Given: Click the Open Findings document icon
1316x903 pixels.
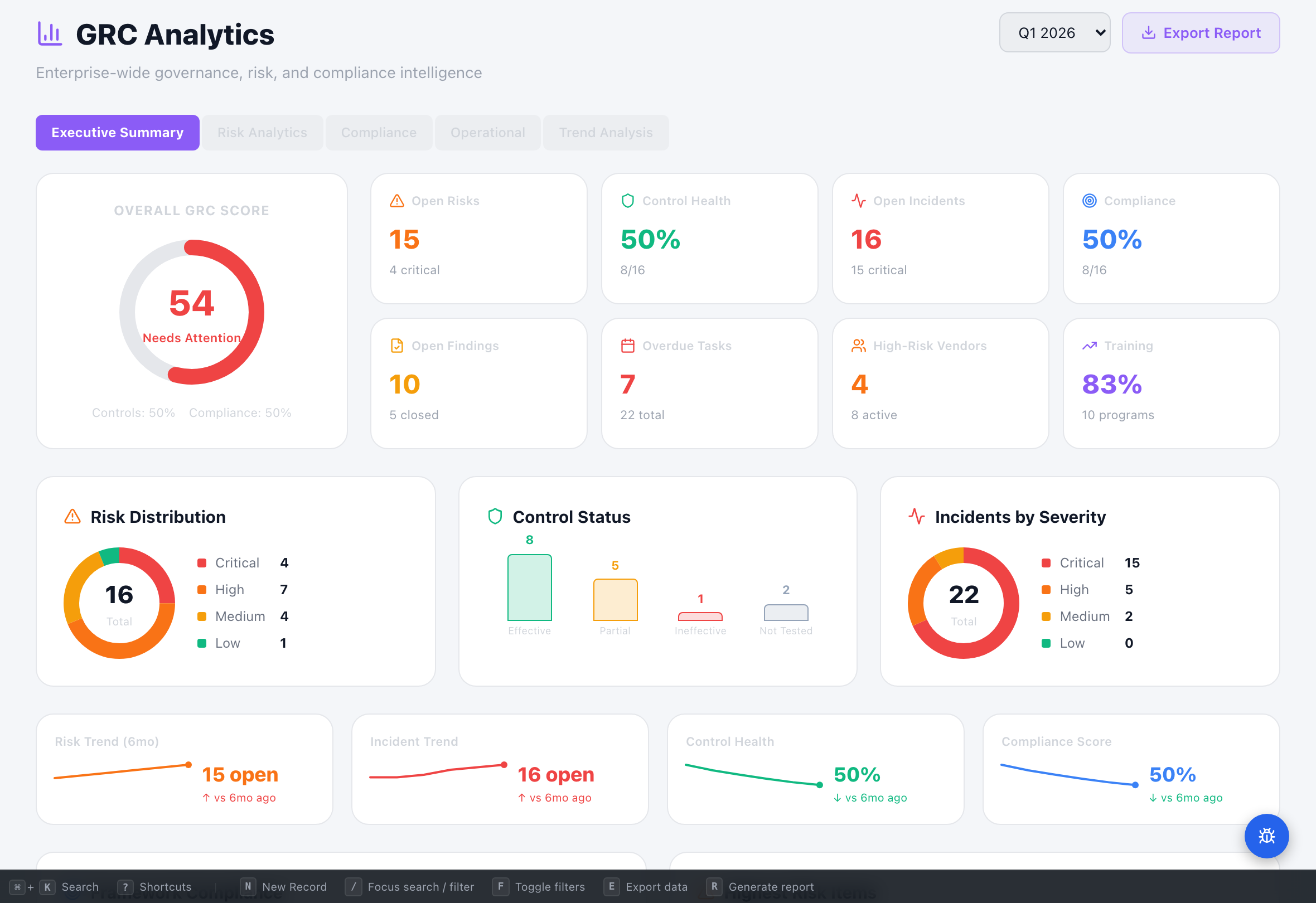Looking at the screenshot, I should pyautogui.click(x=397, y=346).
